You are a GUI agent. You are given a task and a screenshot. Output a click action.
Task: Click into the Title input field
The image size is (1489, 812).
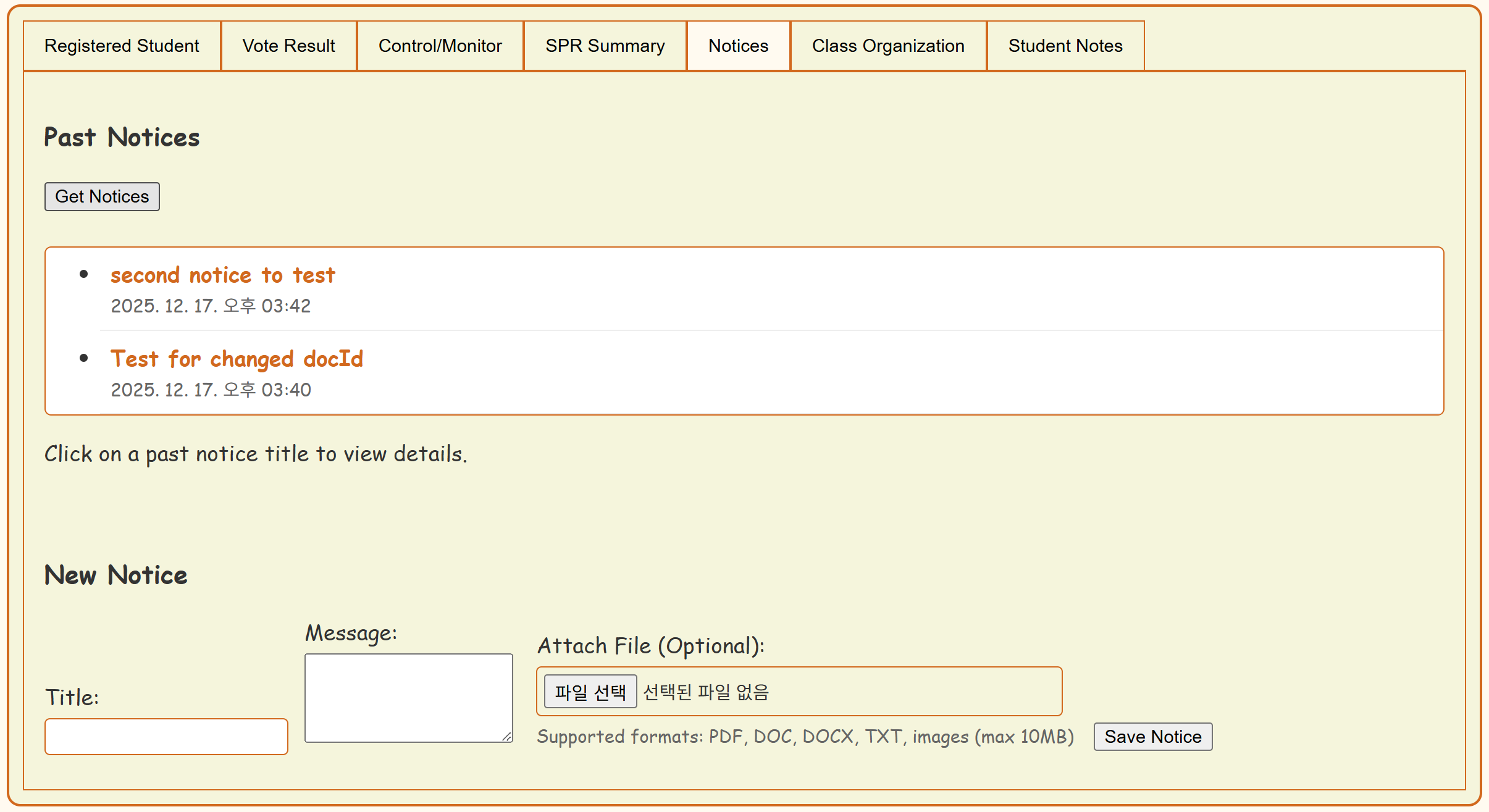click(x=166, y=736)
